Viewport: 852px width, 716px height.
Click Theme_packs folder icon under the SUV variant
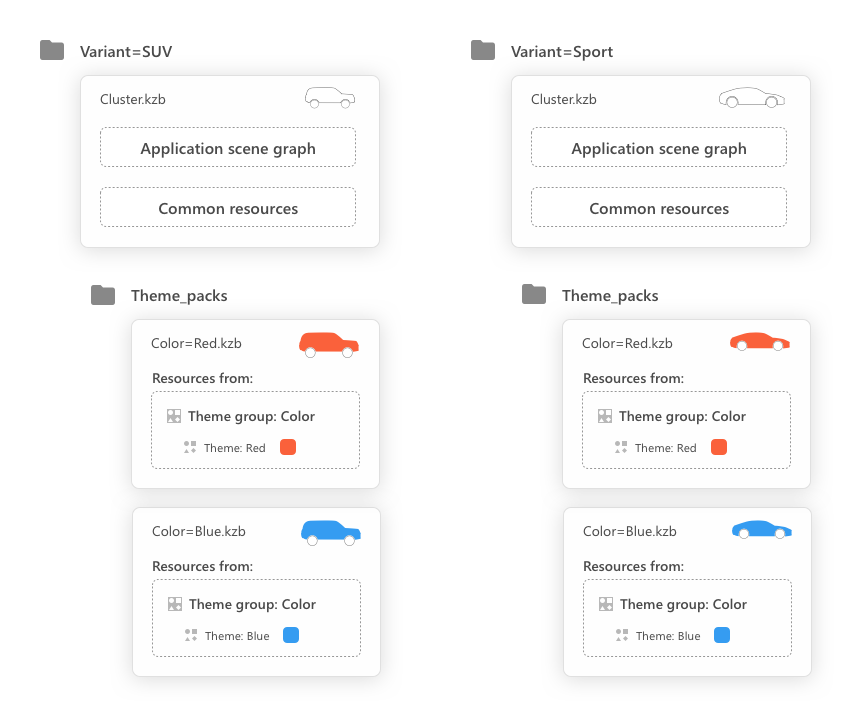point(103,295)
